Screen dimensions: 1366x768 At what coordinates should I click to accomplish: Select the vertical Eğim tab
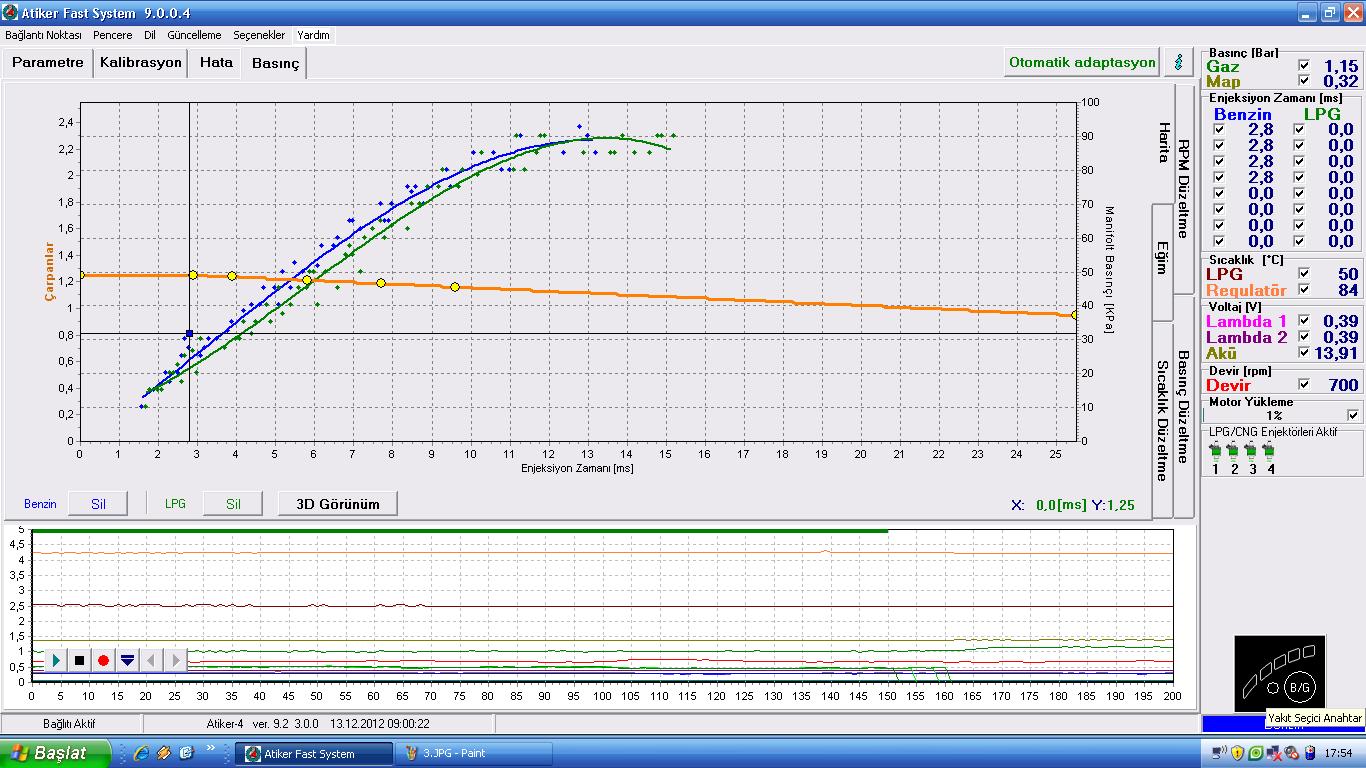click(x=1163, y=262)
